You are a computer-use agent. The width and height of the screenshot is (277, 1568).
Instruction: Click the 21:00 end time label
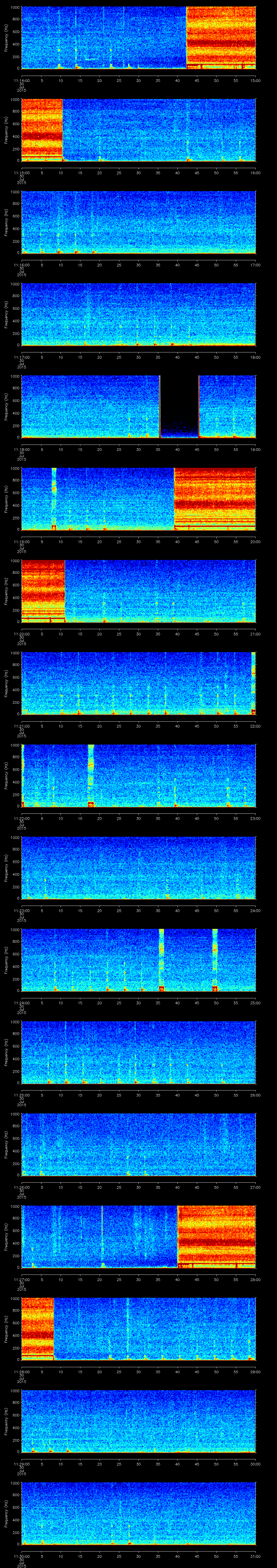[255, 634]
